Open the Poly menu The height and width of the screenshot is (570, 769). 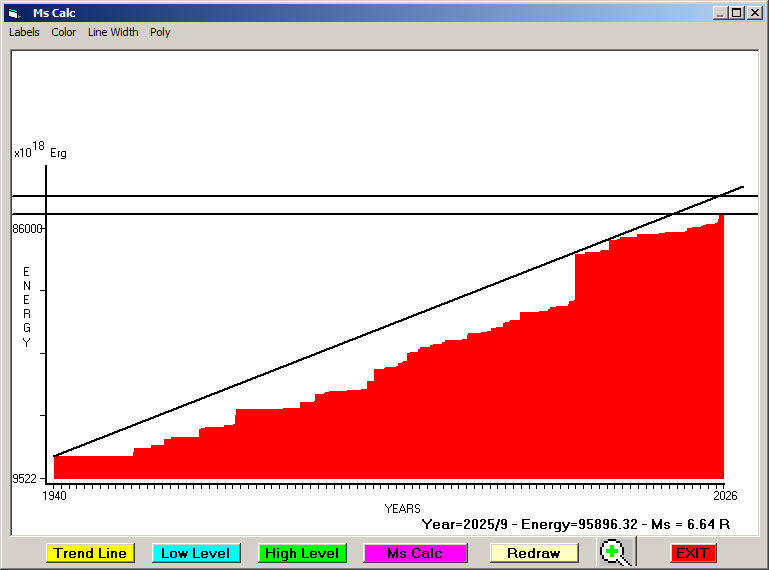coord(160,32)
